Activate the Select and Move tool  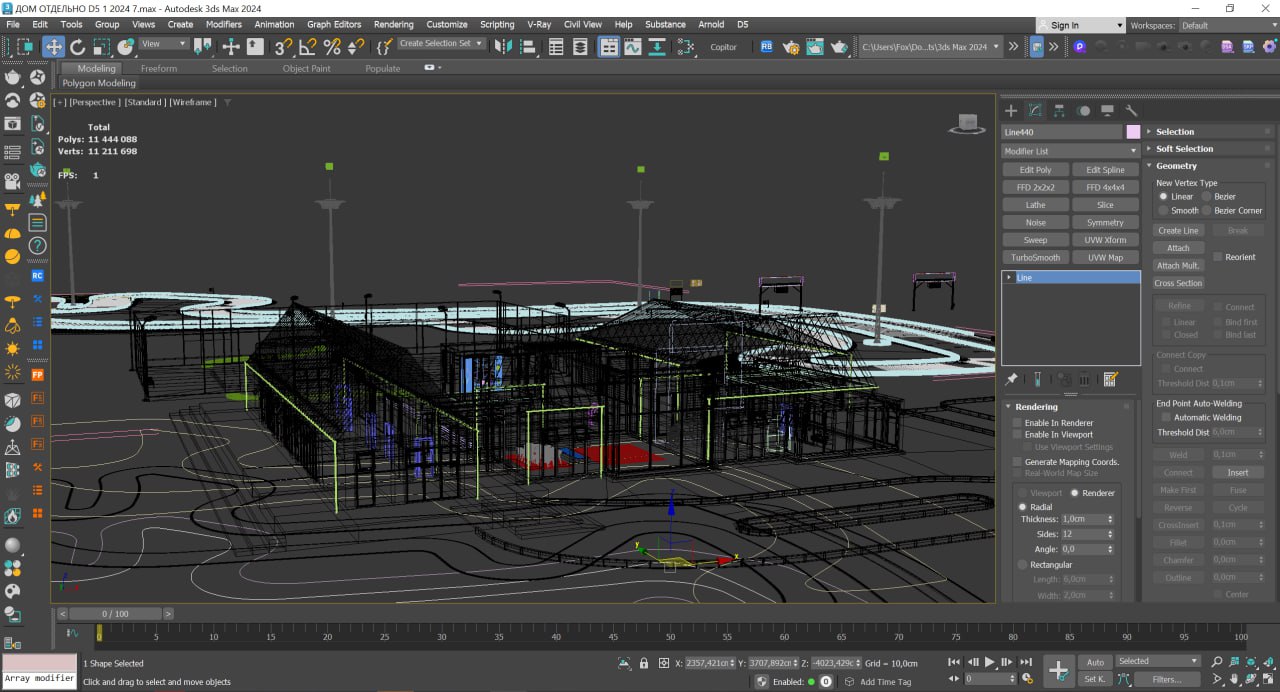point(53,46)
